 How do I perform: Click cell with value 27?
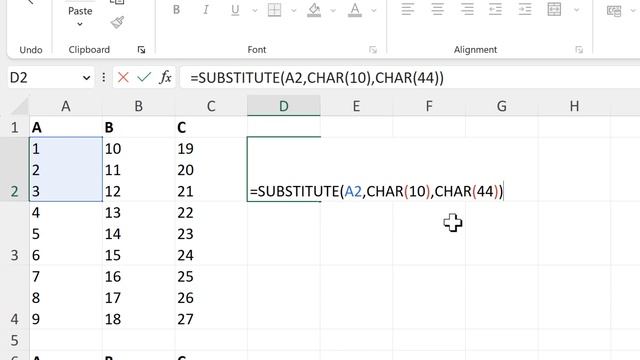pos(211,298)
